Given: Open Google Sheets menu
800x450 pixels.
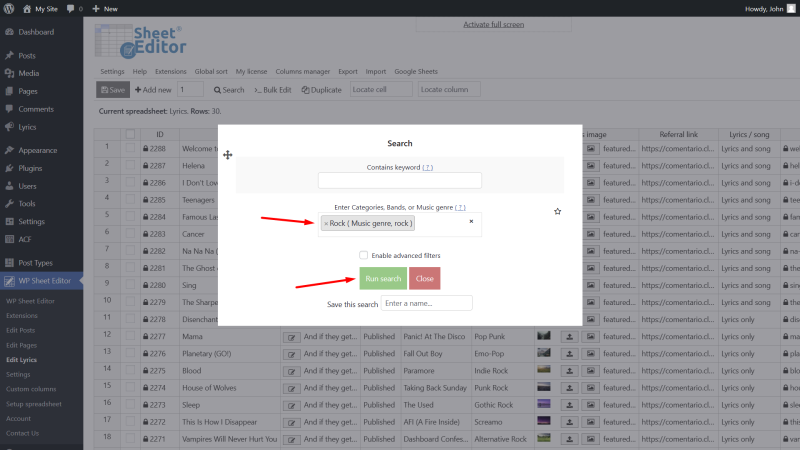Looking at the screenshot, I should pos(416,71).
